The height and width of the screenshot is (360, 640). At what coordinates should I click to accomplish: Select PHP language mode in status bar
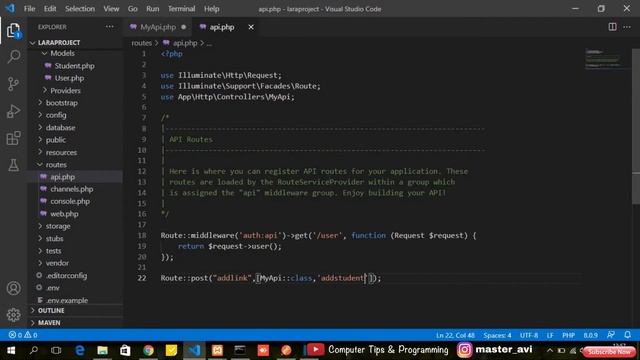[568, 335]
